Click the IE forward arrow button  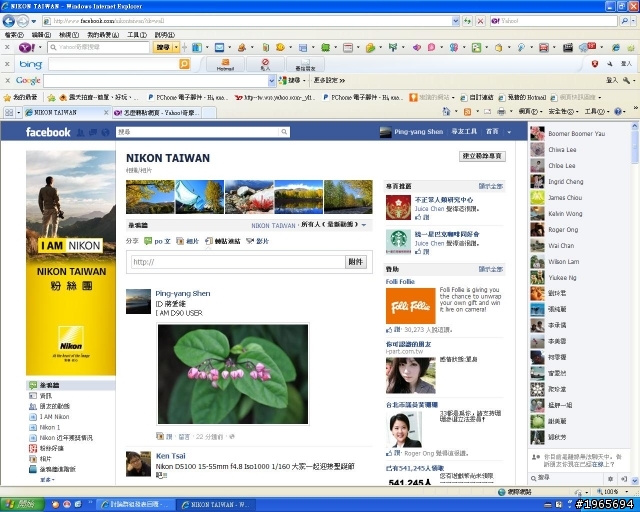click(22, 21)
